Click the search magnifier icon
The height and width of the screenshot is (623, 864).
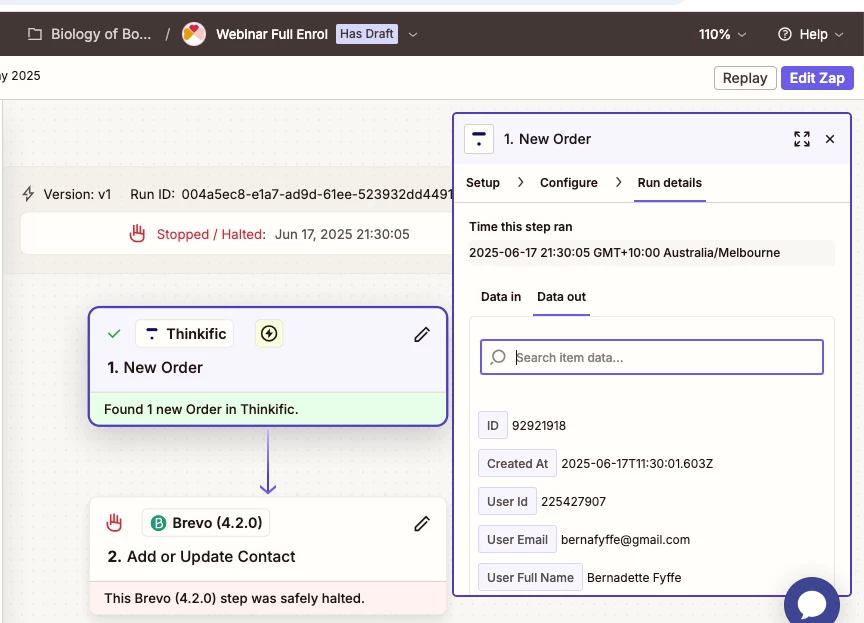[498, 357]
